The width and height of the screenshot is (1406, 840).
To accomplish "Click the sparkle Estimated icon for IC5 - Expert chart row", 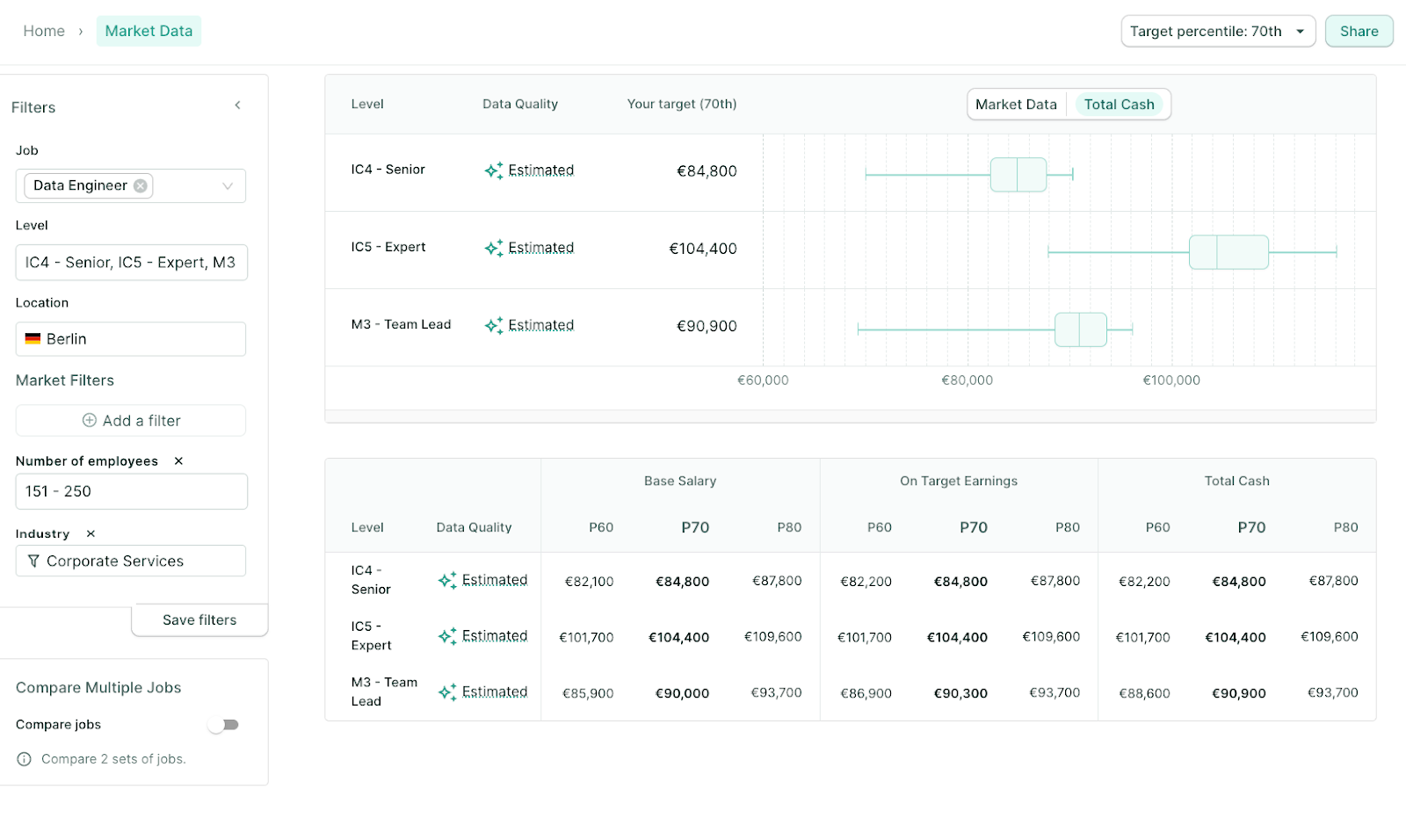I will pyautogui.click(x=493, y=248).
